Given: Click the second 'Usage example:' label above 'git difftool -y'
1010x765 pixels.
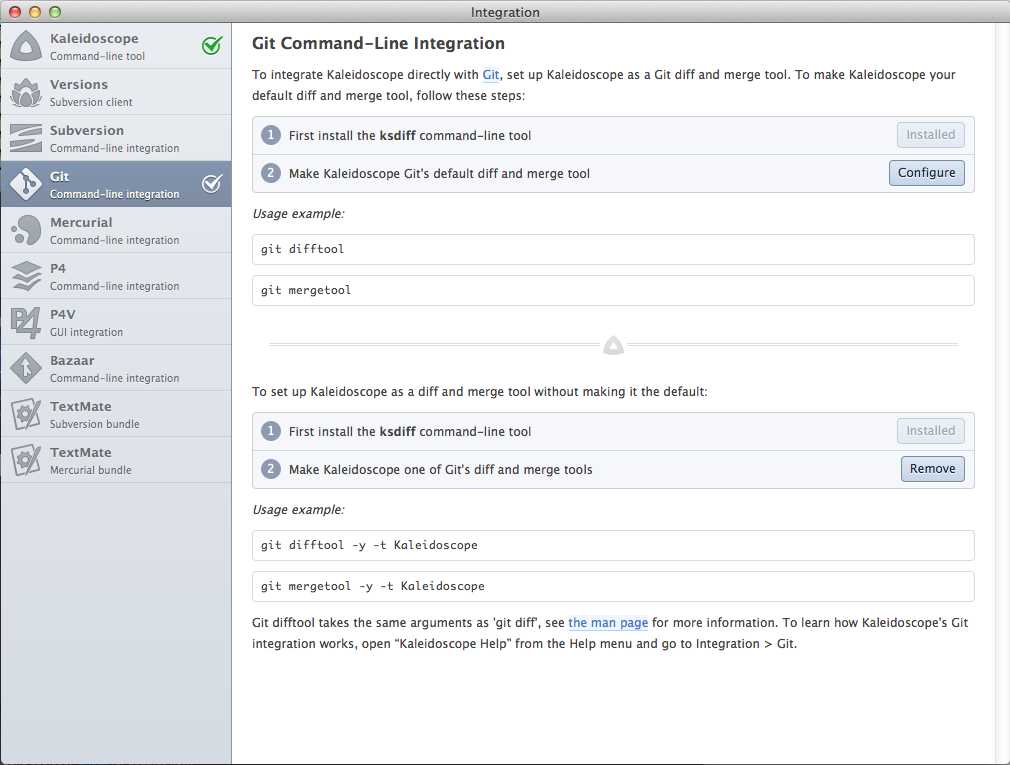Looking at the screenshot, I should click(x=298, y=510).
